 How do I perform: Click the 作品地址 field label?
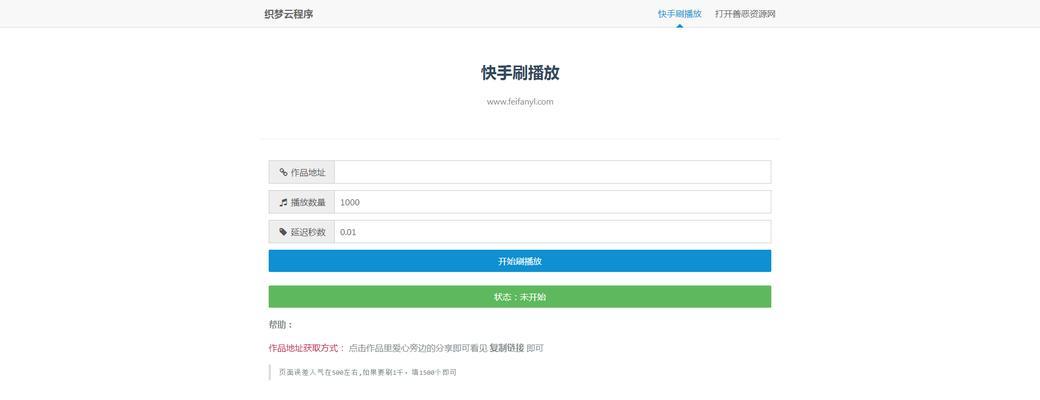[308, 172]
